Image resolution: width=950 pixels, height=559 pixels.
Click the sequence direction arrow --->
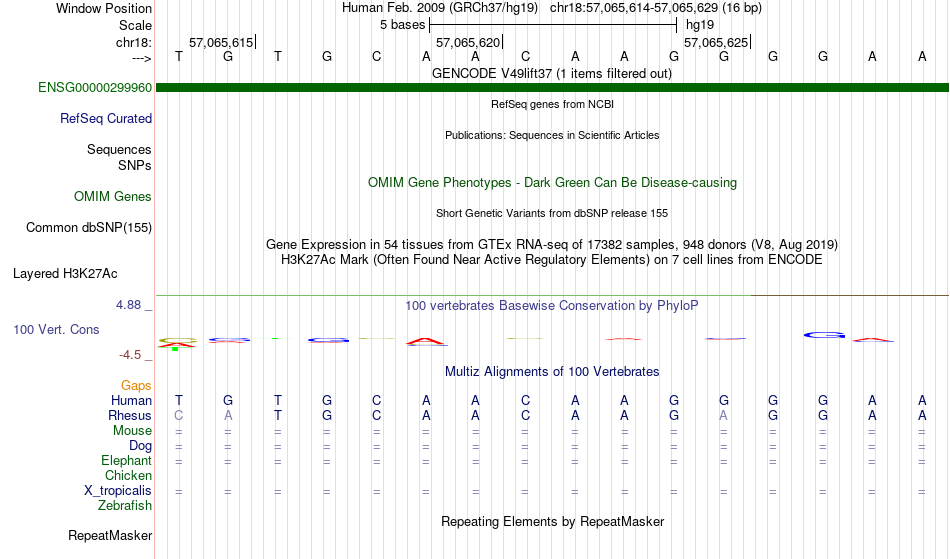(141, 58)
